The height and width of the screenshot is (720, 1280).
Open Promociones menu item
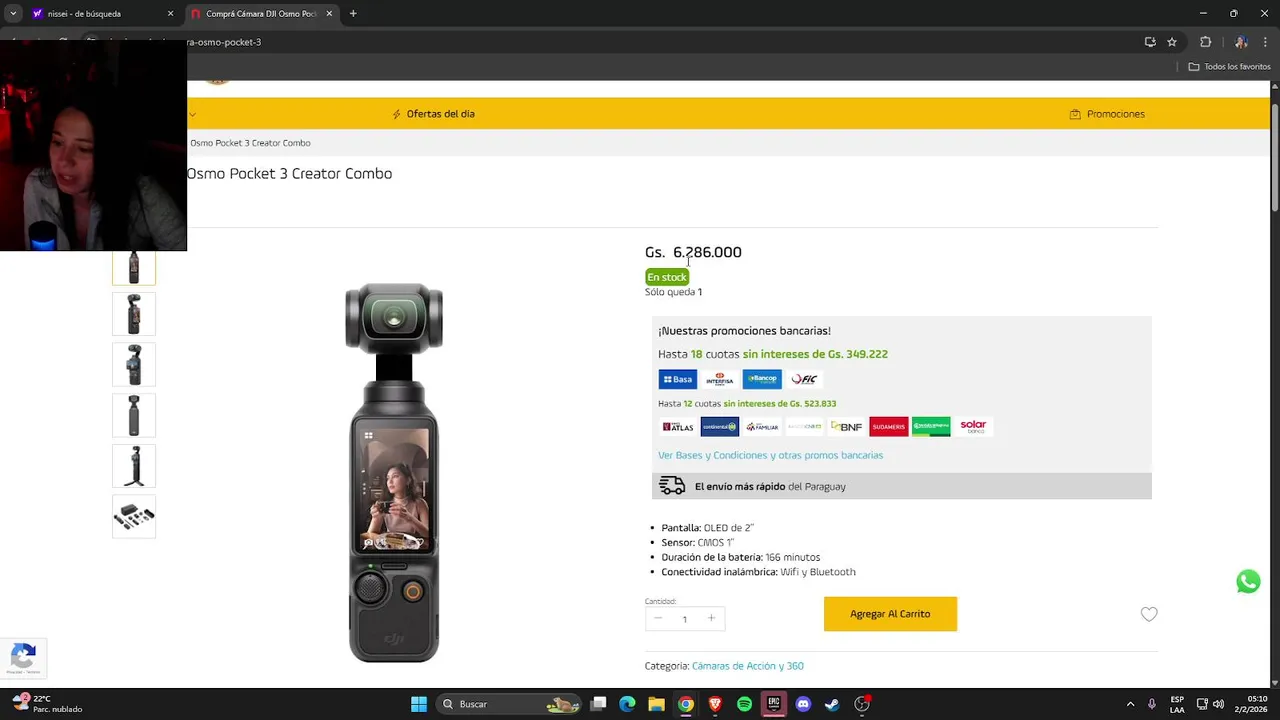(x=1107, y=114)
